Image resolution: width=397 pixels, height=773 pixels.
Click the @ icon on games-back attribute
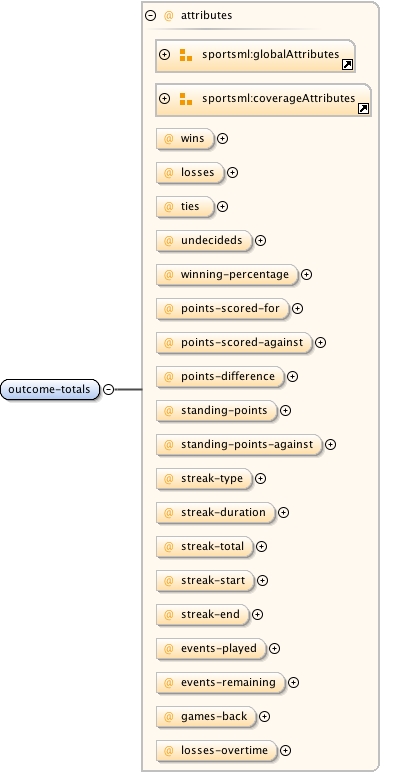[x=169, y=716]
